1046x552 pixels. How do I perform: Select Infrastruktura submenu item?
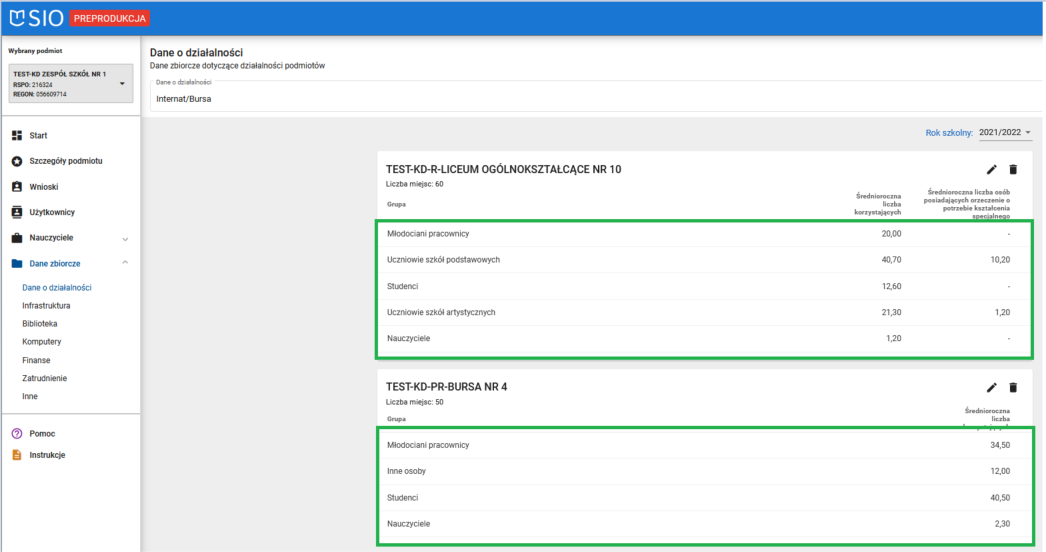click(46, 306)
